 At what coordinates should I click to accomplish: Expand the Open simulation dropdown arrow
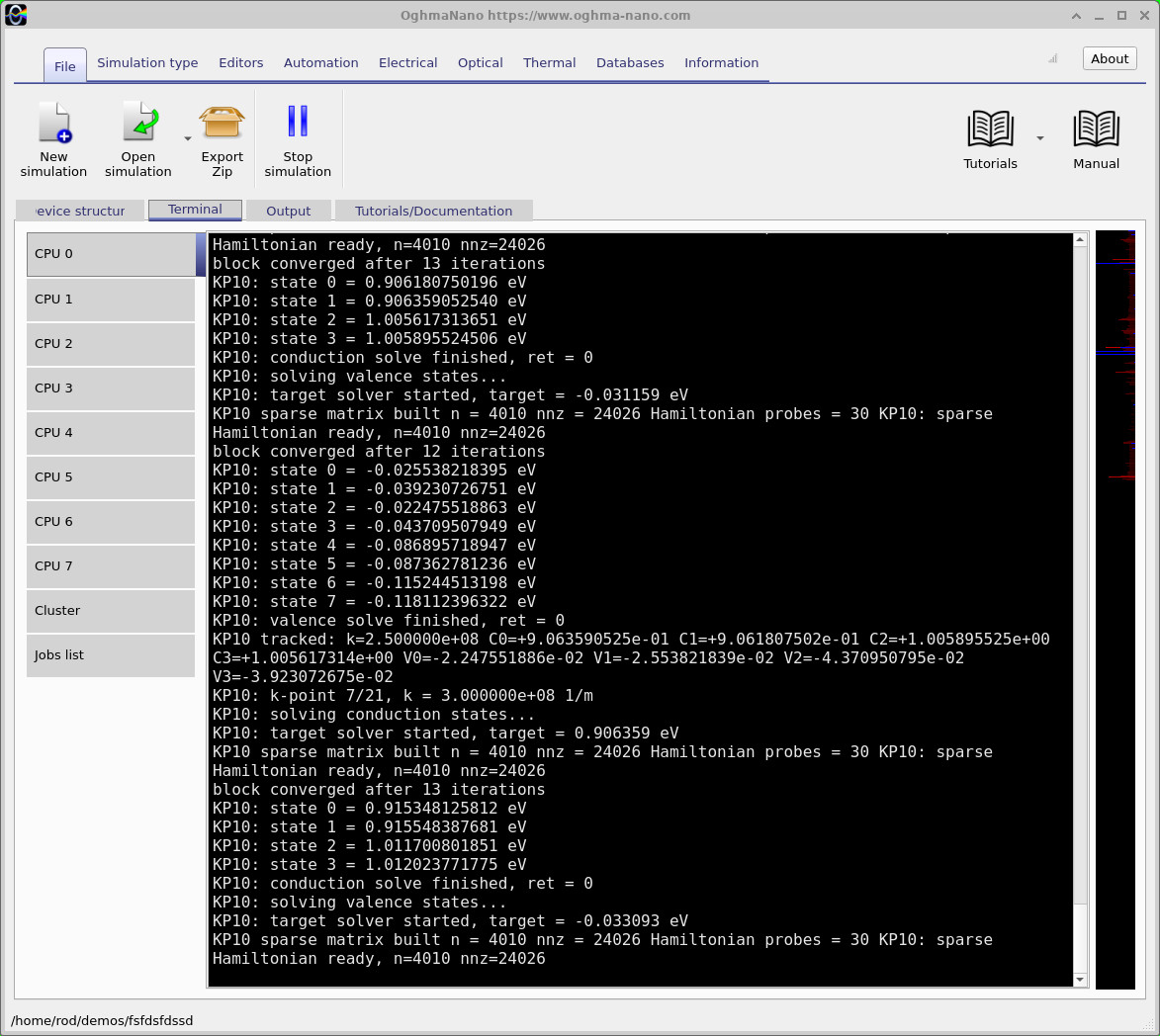click(x=188, y=139)
